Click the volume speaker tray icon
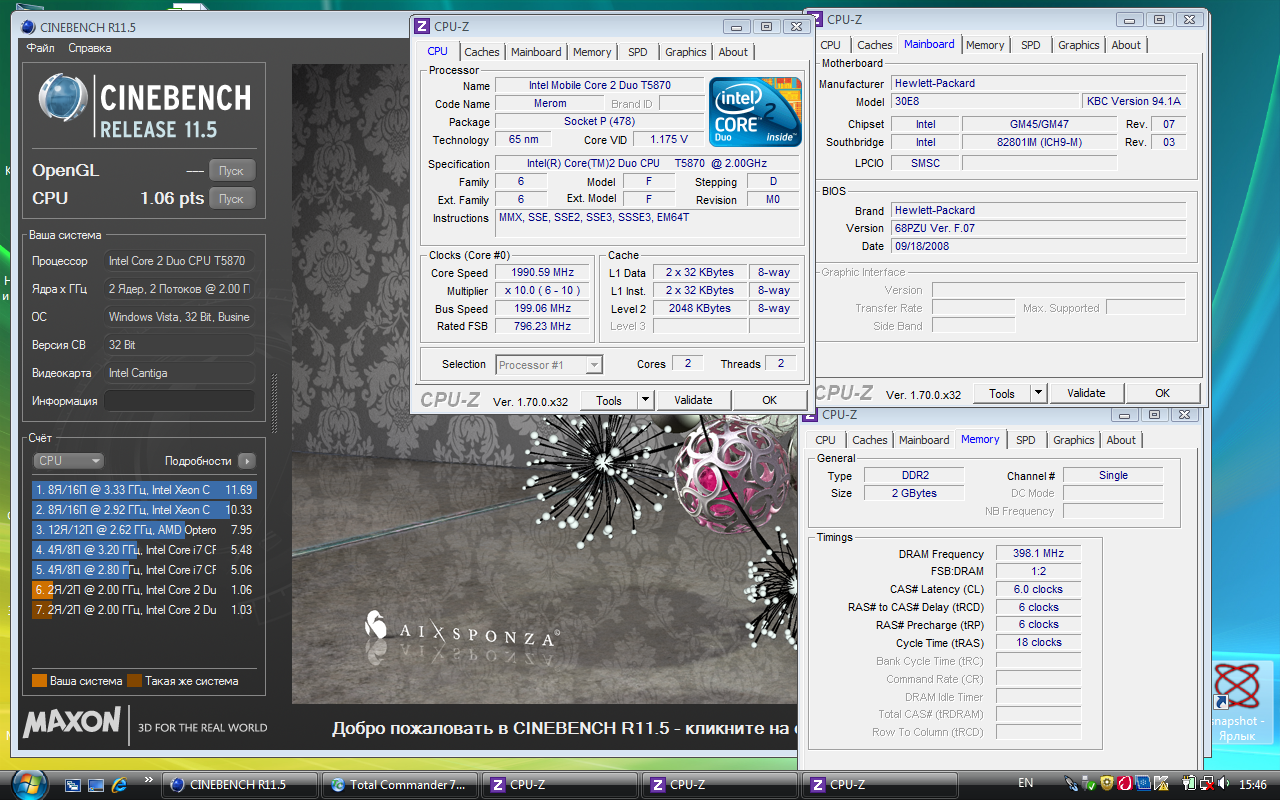1280x800 pixels. [1225, 784]
